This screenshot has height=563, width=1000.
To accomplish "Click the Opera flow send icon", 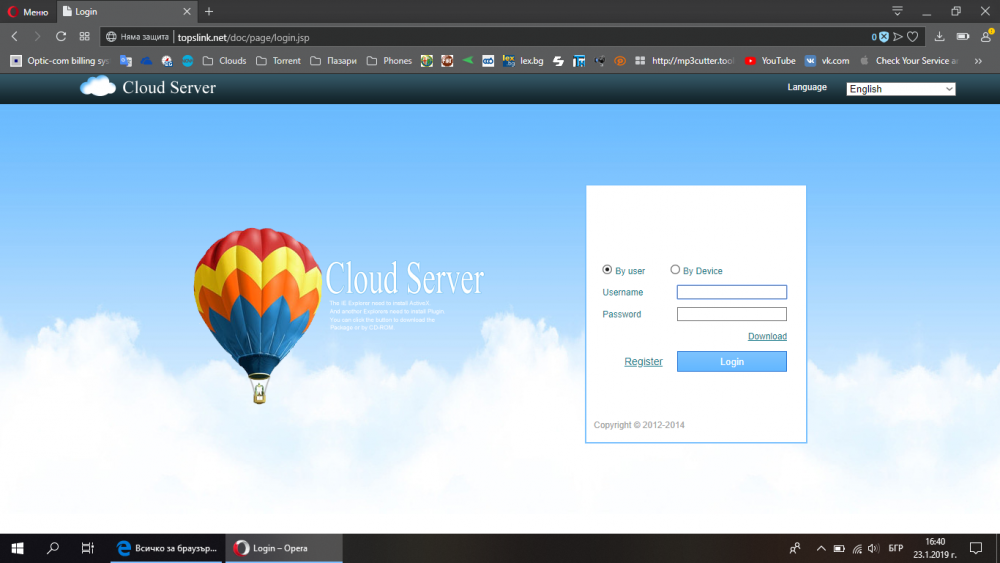I will pos(898,37).
